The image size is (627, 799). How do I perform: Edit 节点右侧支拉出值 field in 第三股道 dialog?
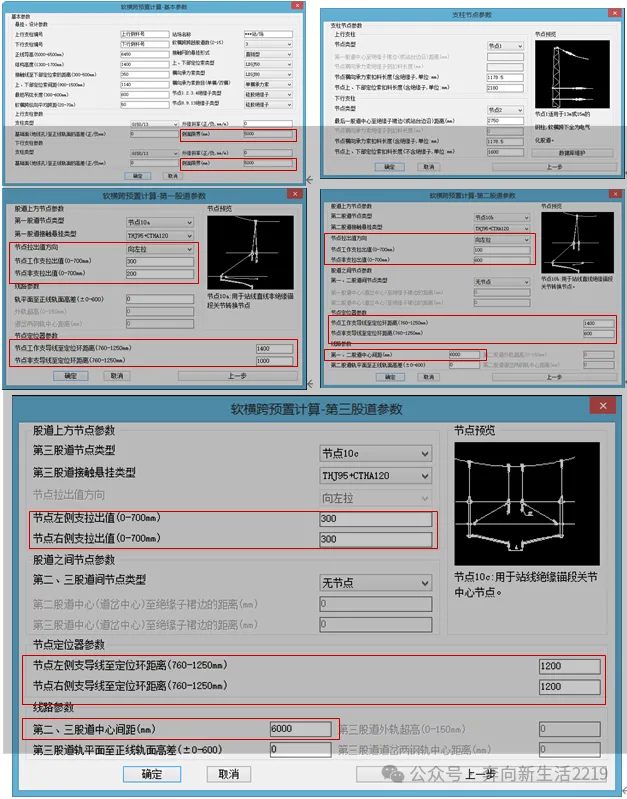point(376,539)
